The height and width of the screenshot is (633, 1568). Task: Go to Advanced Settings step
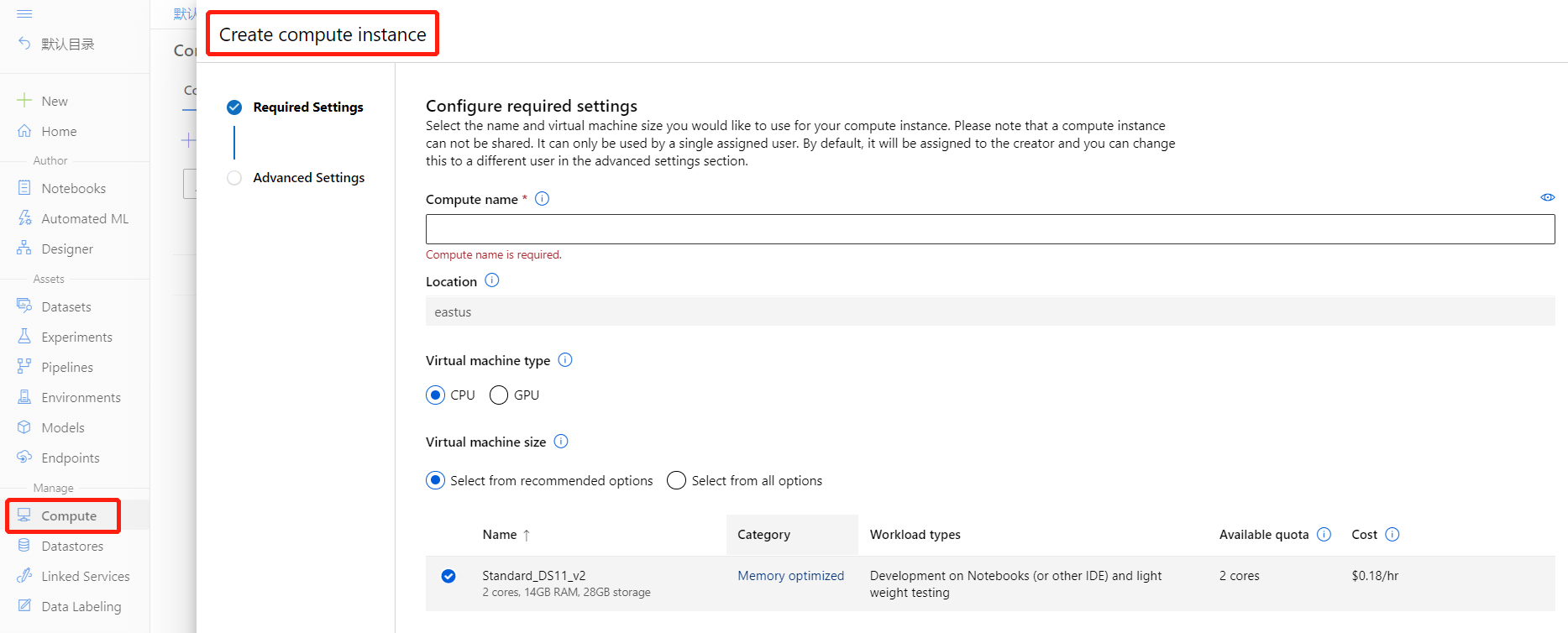pos(308,178)
